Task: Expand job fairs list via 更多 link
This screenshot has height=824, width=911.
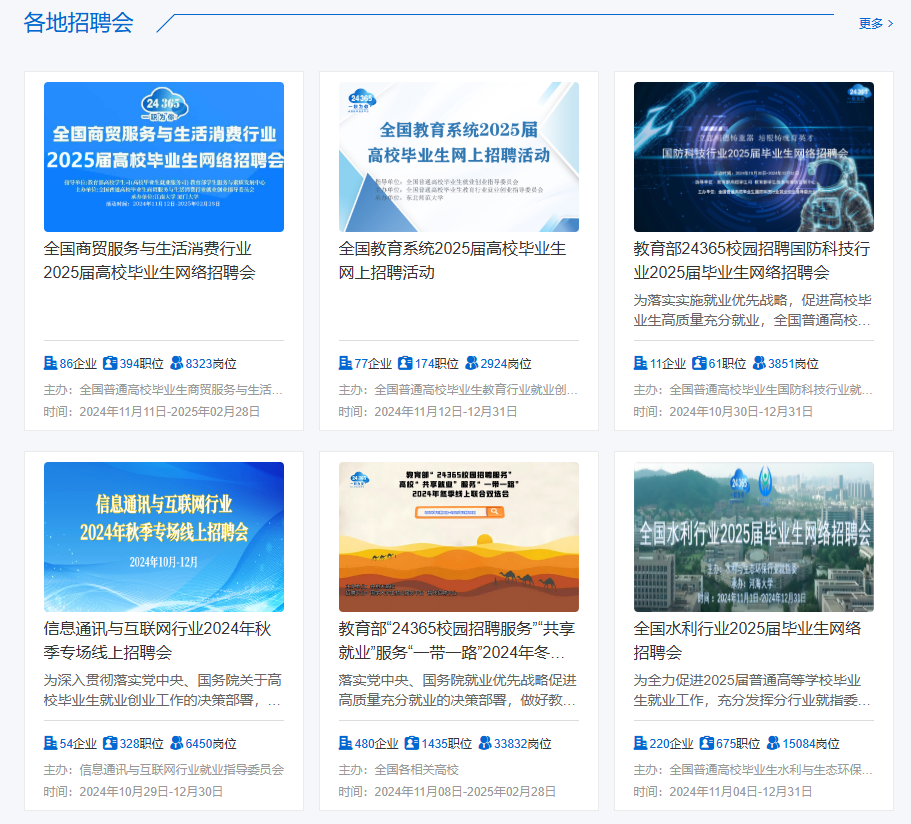Action: point(875,23)
